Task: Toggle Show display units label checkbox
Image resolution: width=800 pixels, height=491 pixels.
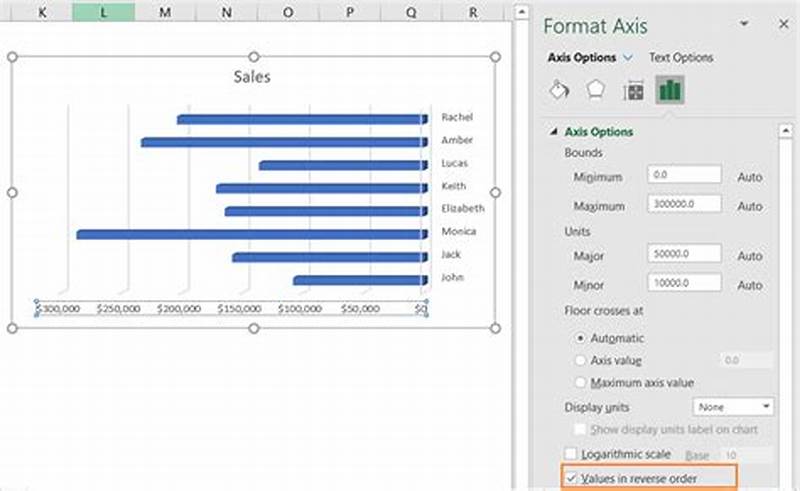Action: coord(580,429)
